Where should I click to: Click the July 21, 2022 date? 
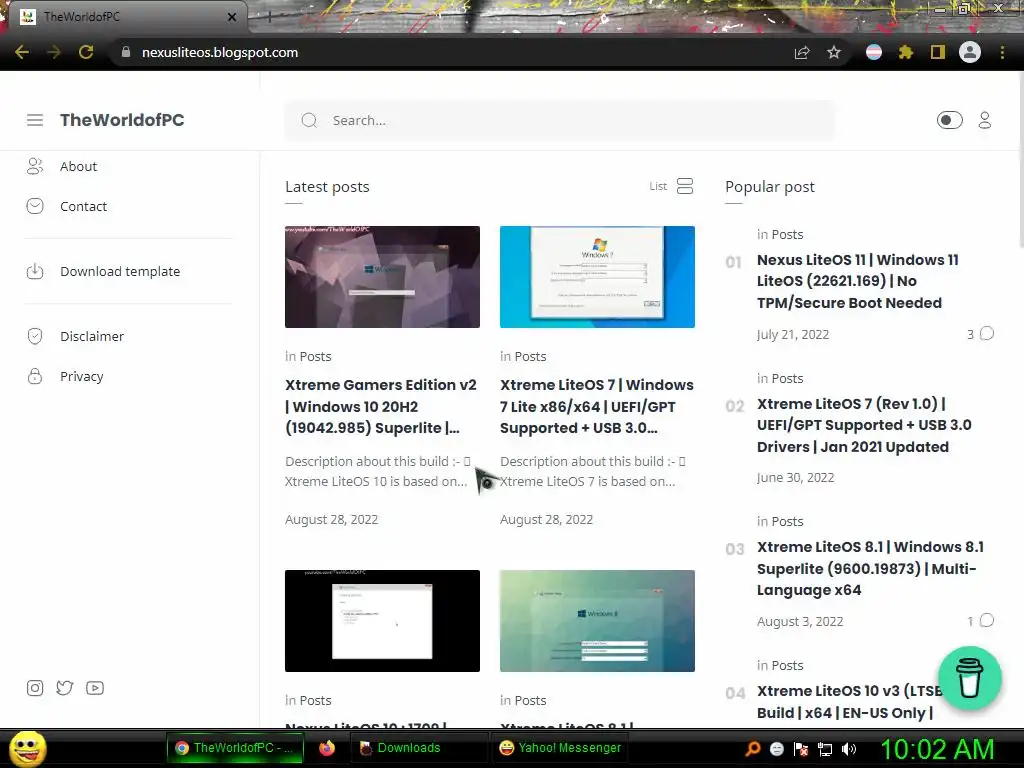point(793,334)
